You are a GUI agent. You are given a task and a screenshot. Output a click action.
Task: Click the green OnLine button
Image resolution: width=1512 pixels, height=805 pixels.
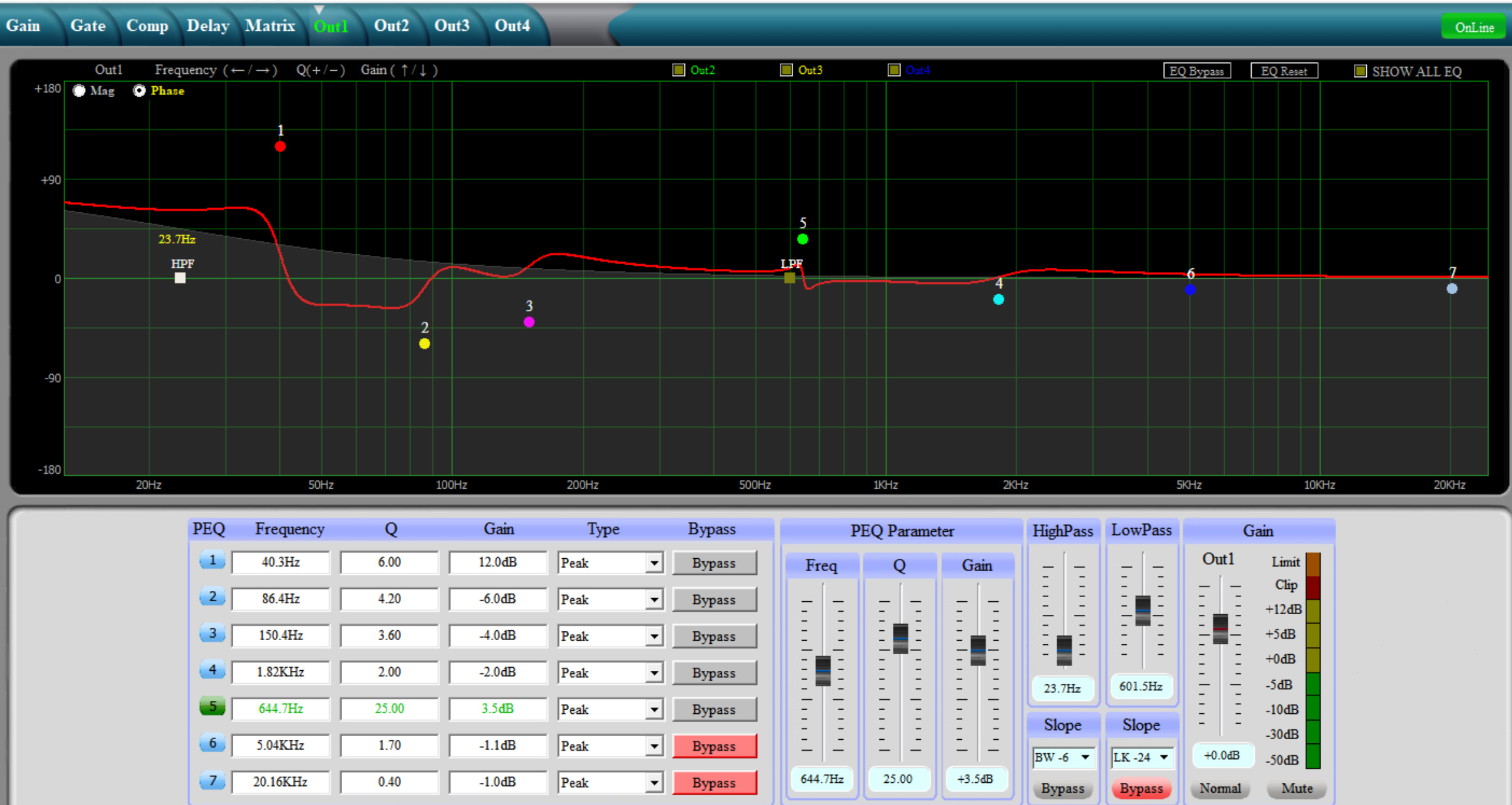(x=1474, y=27)
